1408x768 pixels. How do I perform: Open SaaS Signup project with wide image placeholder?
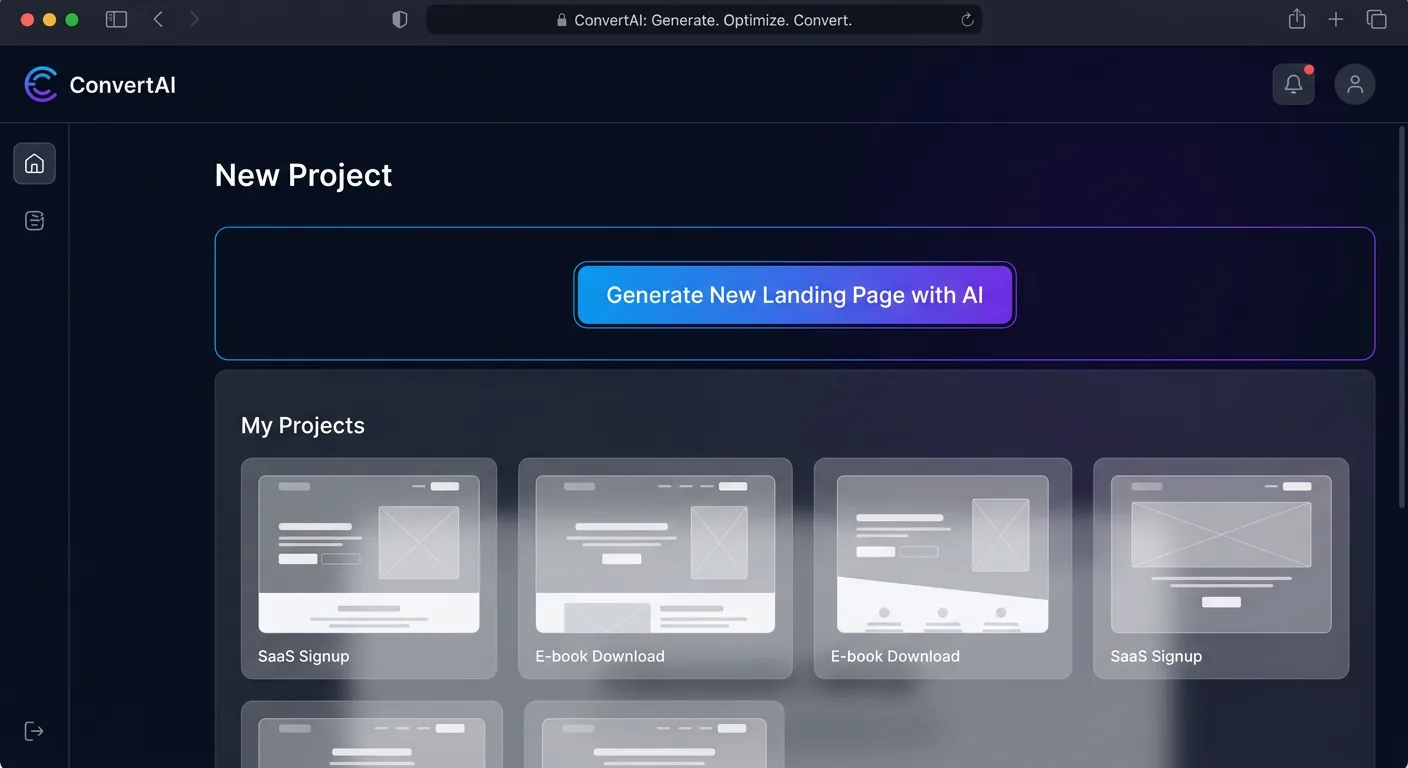1221,568
